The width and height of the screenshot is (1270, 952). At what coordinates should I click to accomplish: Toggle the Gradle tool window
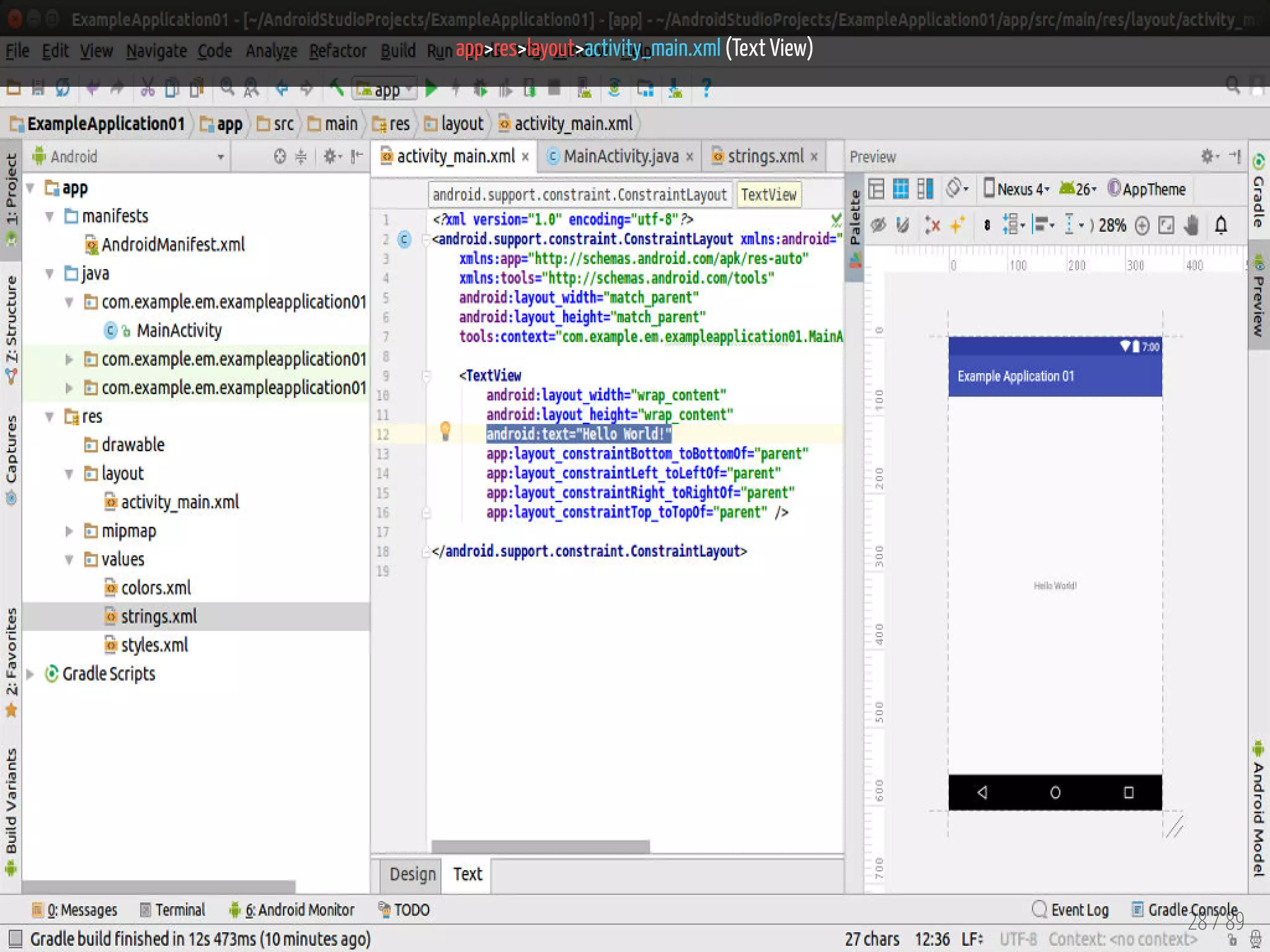1259,191
